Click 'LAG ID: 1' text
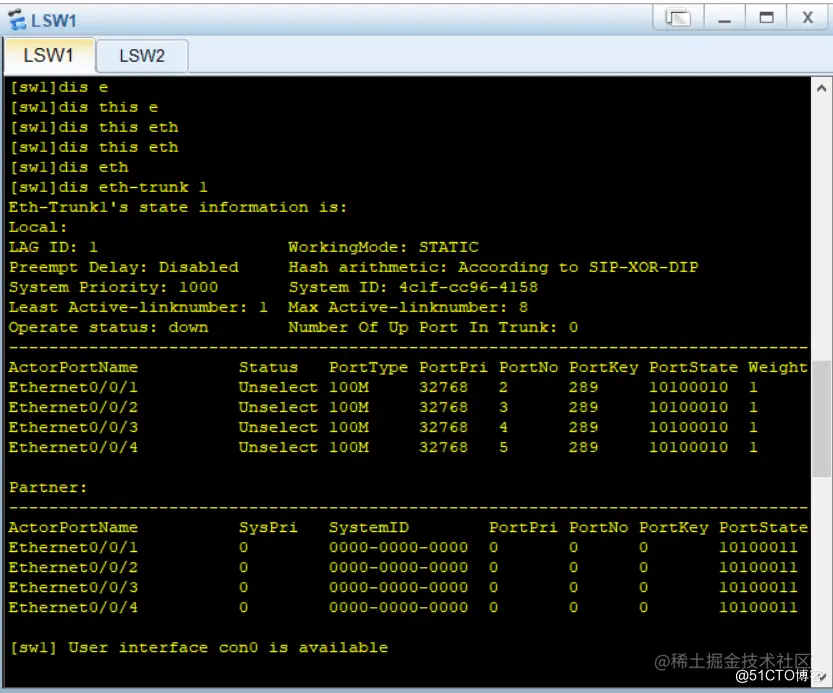Viewport: 833px width, 693px height. point(53,247)
